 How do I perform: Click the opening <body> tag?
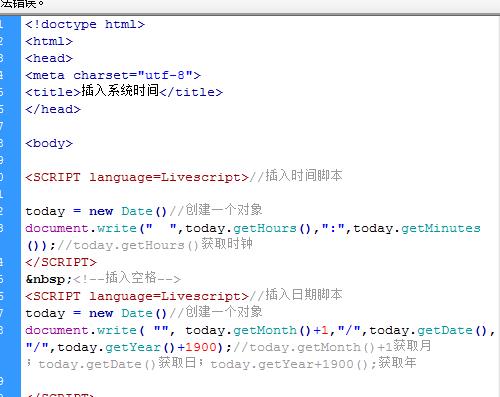[x=49, y=143]
